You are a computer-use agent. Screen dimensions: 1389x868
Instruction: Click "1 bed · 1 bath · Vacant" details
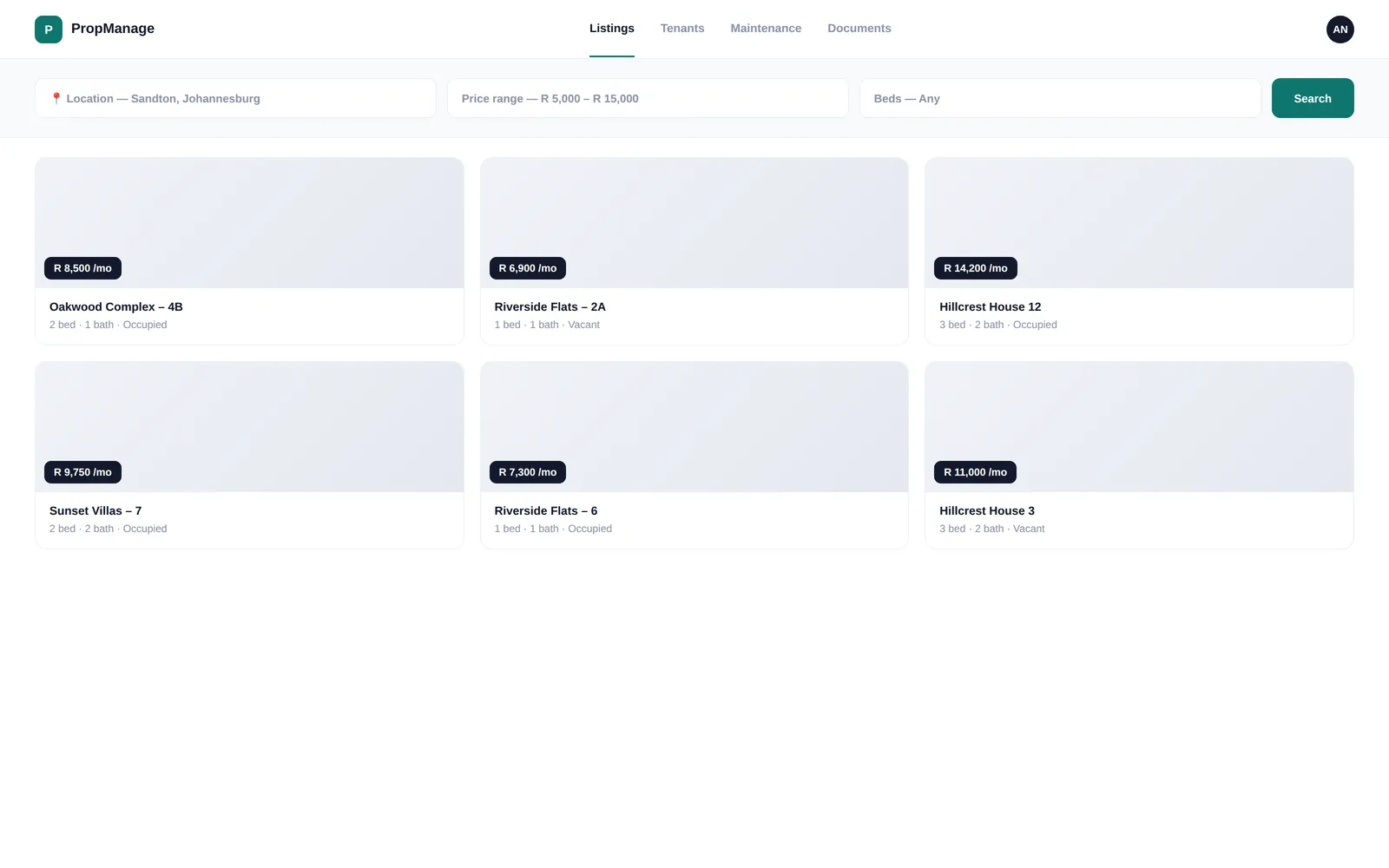(547, 325)
